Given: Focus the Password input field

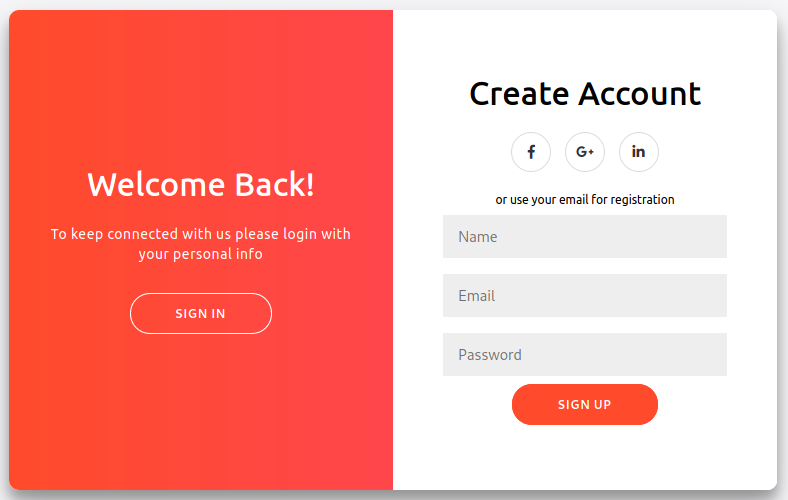Looking at the screenshot, I should coord(584,355).
